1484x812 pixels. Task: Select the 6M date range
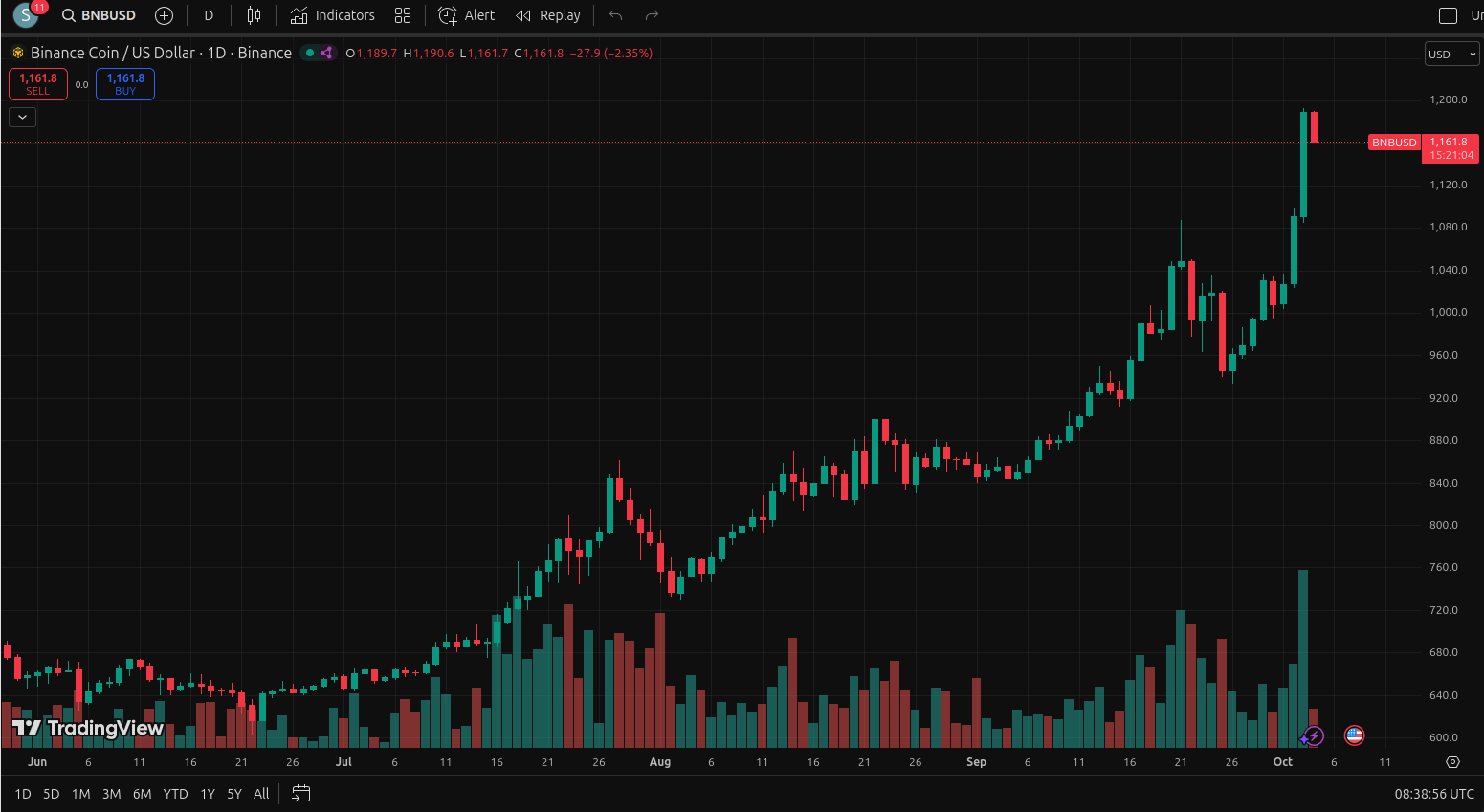coord(143,794)
